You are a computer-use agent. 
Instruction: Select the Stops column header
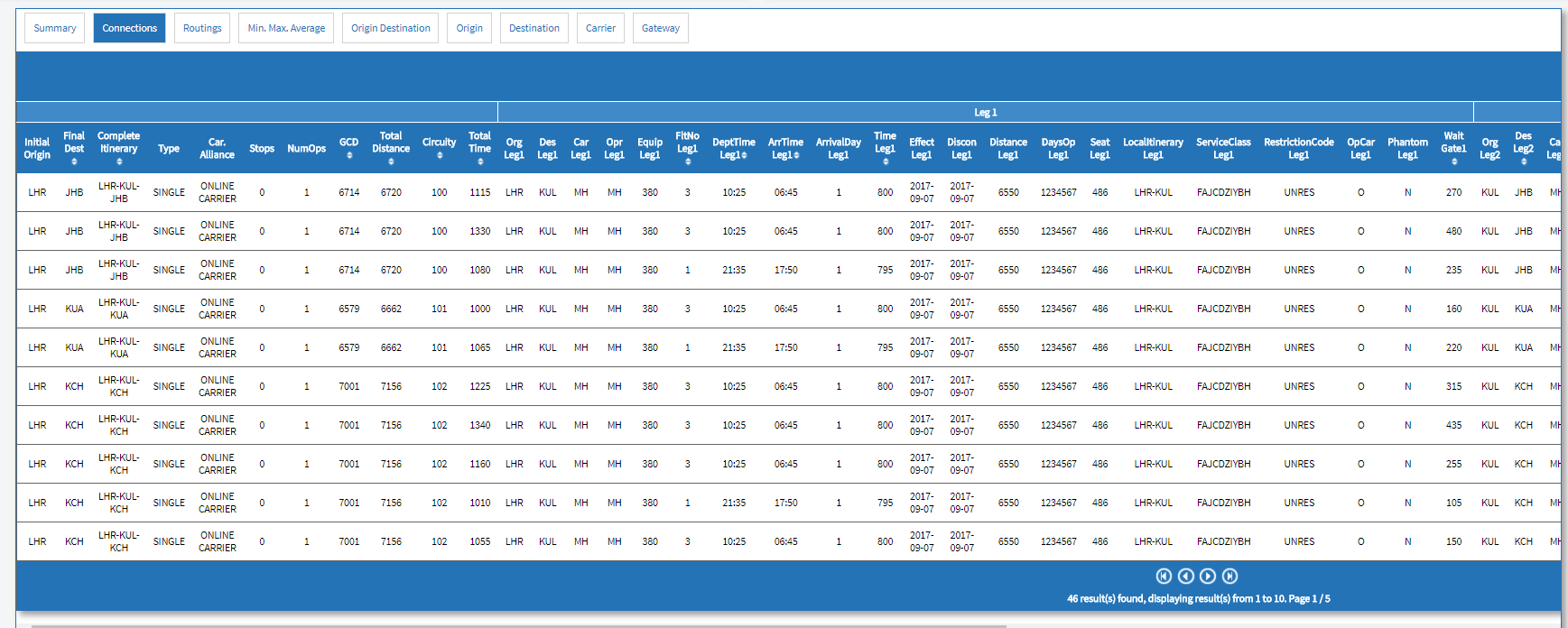(x=262, y=148)
